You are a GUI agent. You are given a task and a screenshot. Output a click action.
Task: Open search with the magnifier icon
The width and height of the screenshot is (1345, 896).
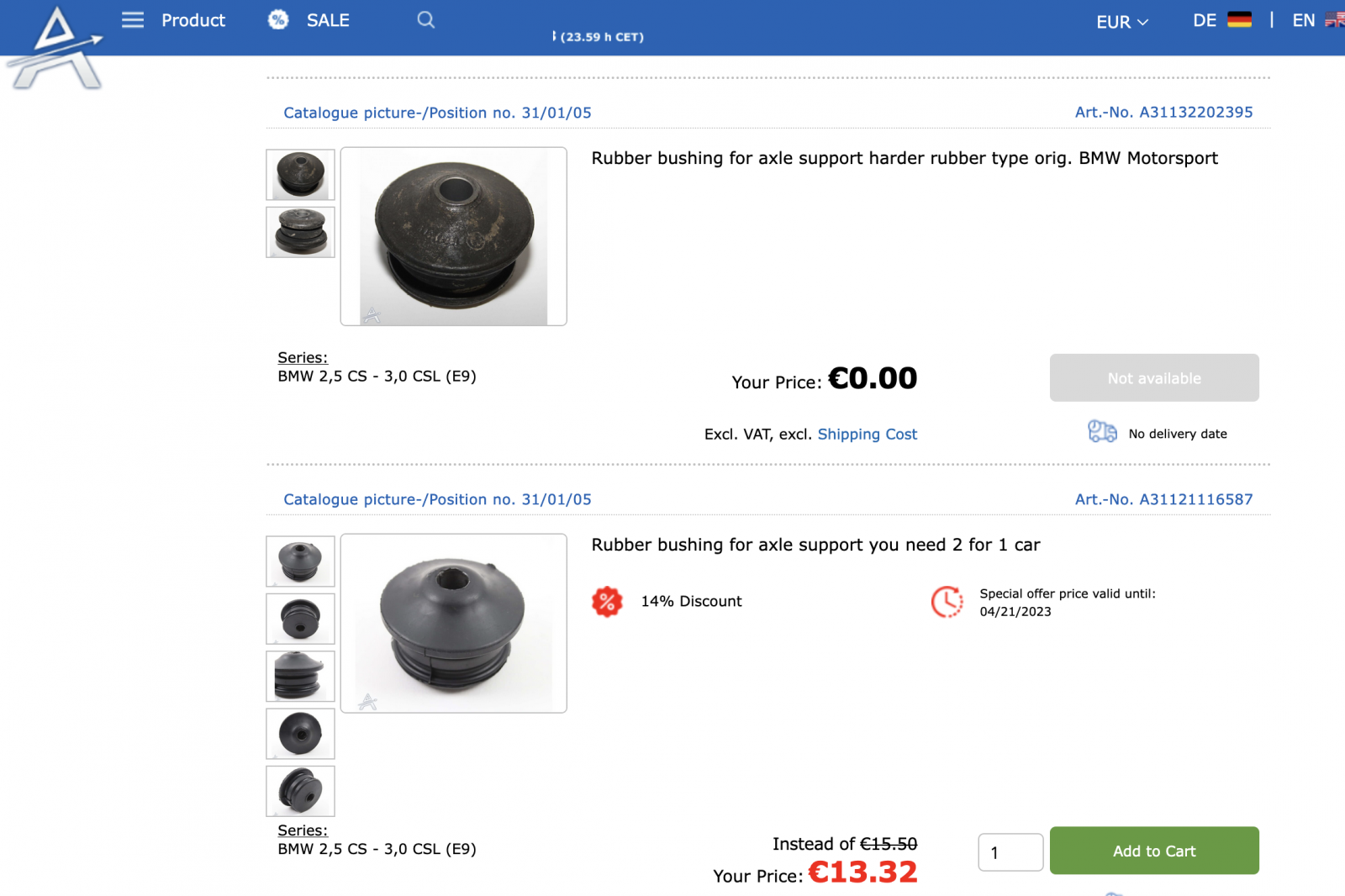[x=426, y=20]
